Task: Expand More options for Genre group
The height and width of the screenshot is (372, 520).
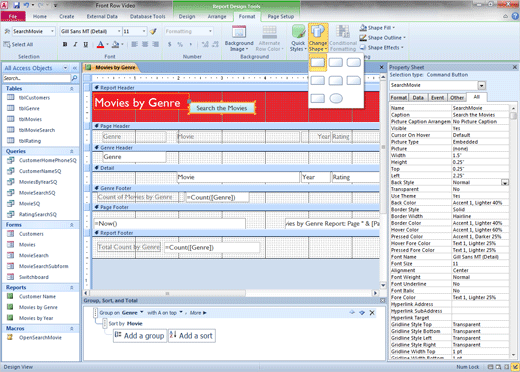Action: click(198, 313)
